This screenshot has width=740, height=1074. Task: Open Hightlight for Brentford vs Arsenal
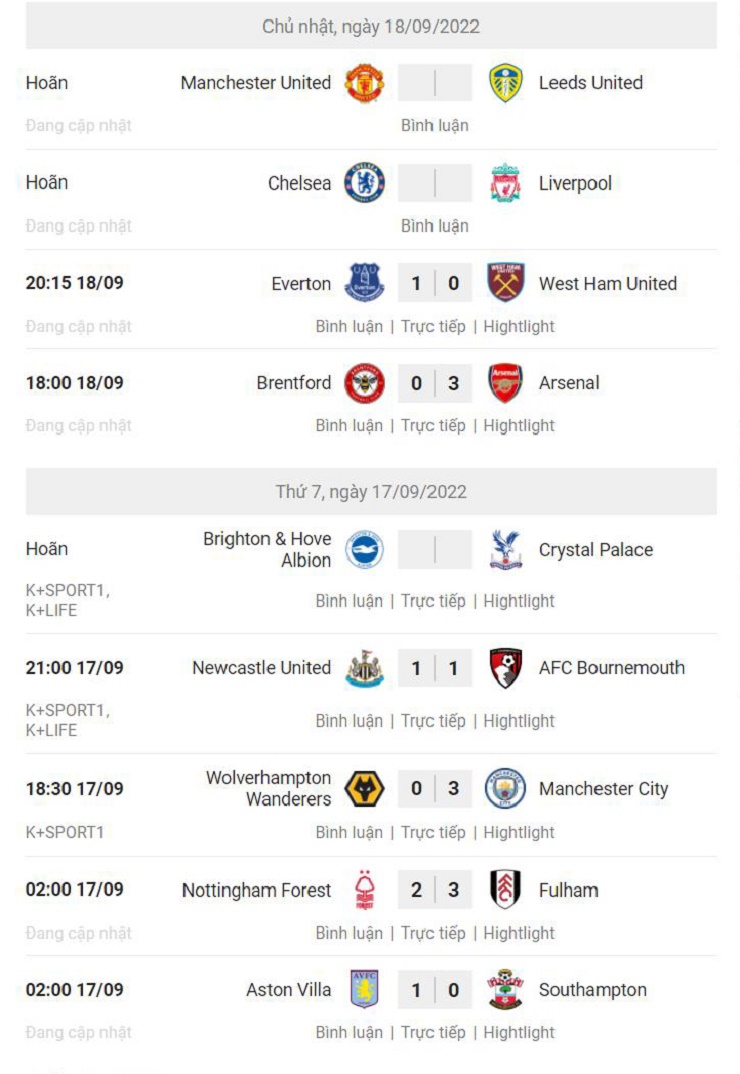pyautogui.click(x=519, y=426)
